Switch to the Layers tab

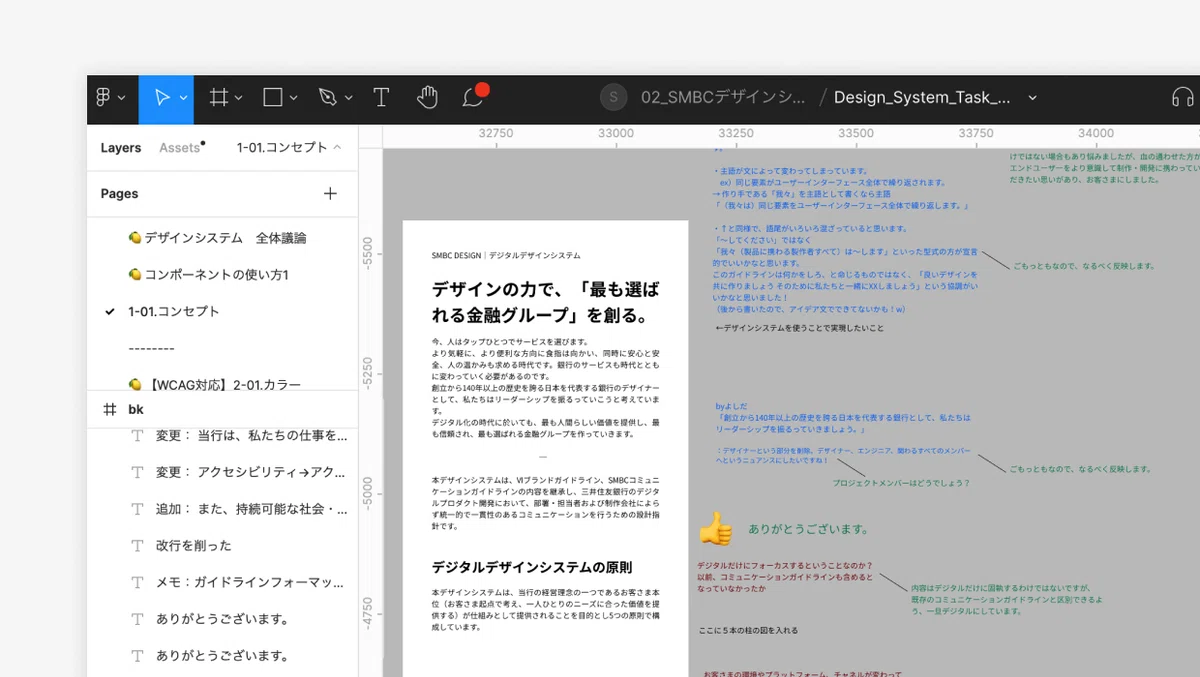click(x=121, y=147)
